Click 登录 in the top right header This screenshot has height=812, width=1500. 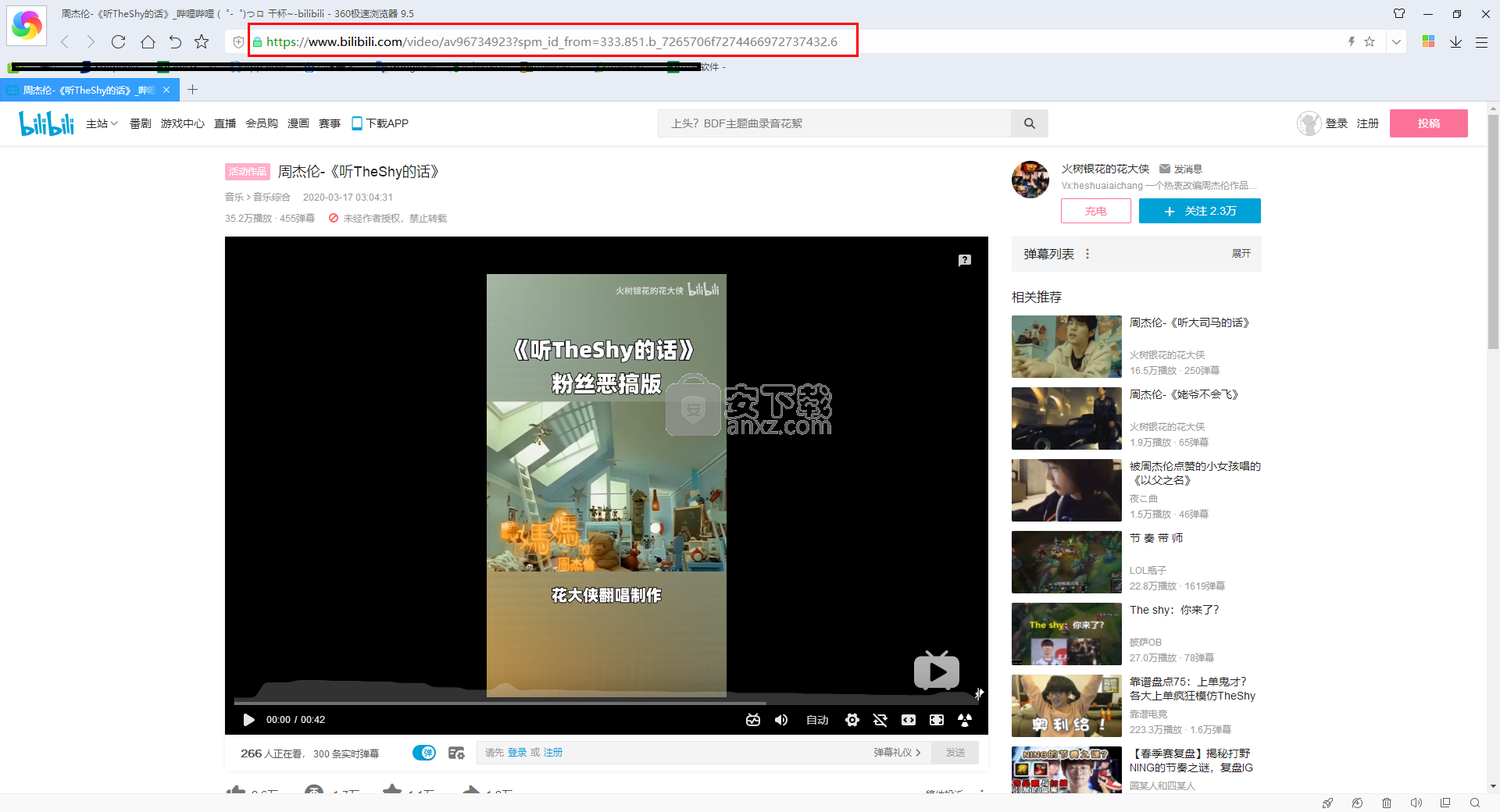pyautogui.click(x=1337, y=123)
